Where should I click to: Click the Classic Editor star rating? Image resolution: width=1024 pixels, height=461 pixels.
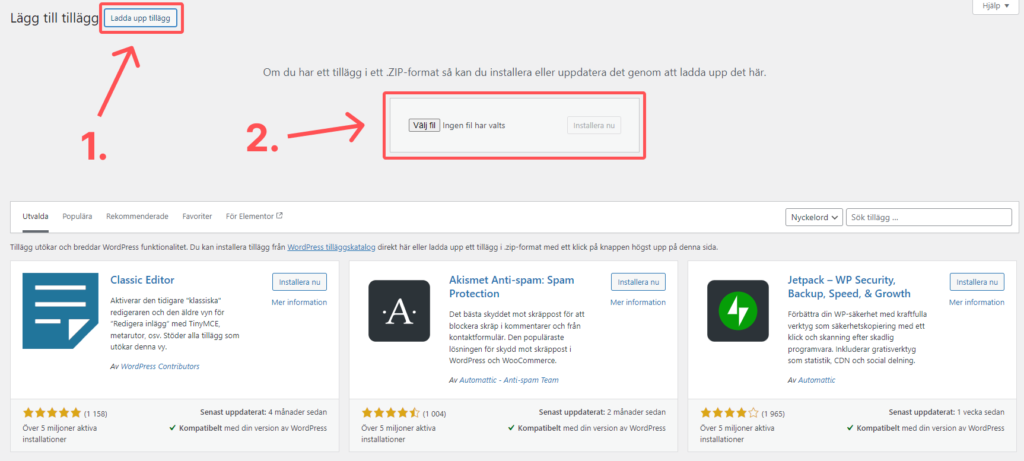(x=52, y=413)
